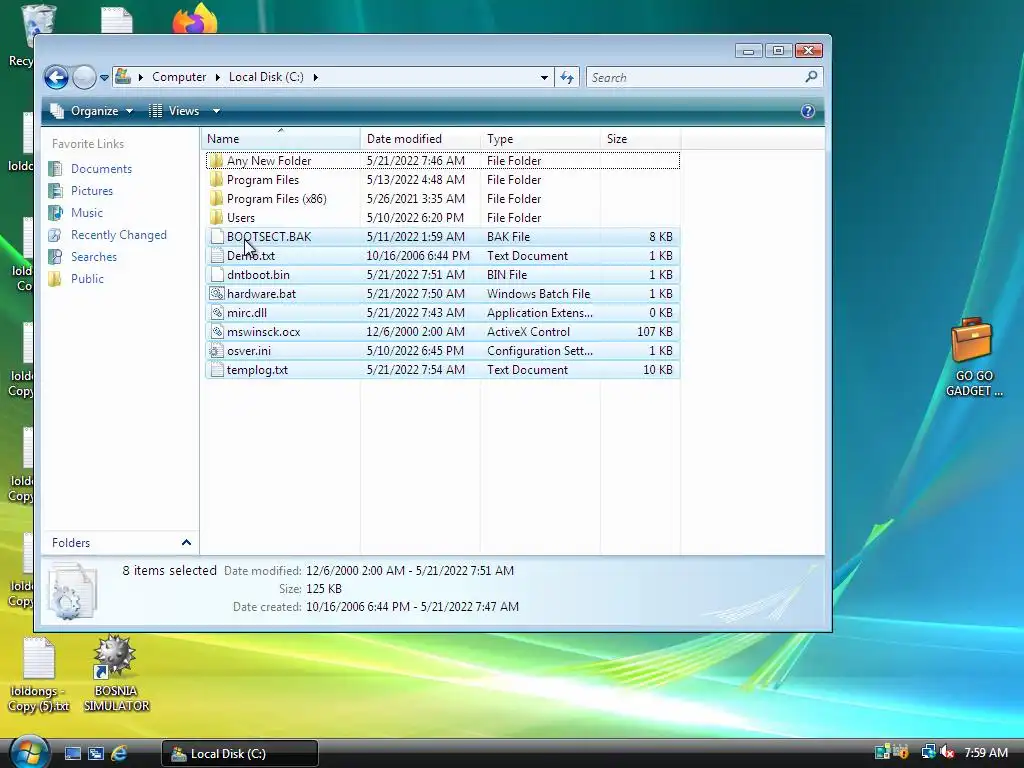1024x768 pixels.
Task: Click "ActiveX Control" type text
Action: click(528, 332)
